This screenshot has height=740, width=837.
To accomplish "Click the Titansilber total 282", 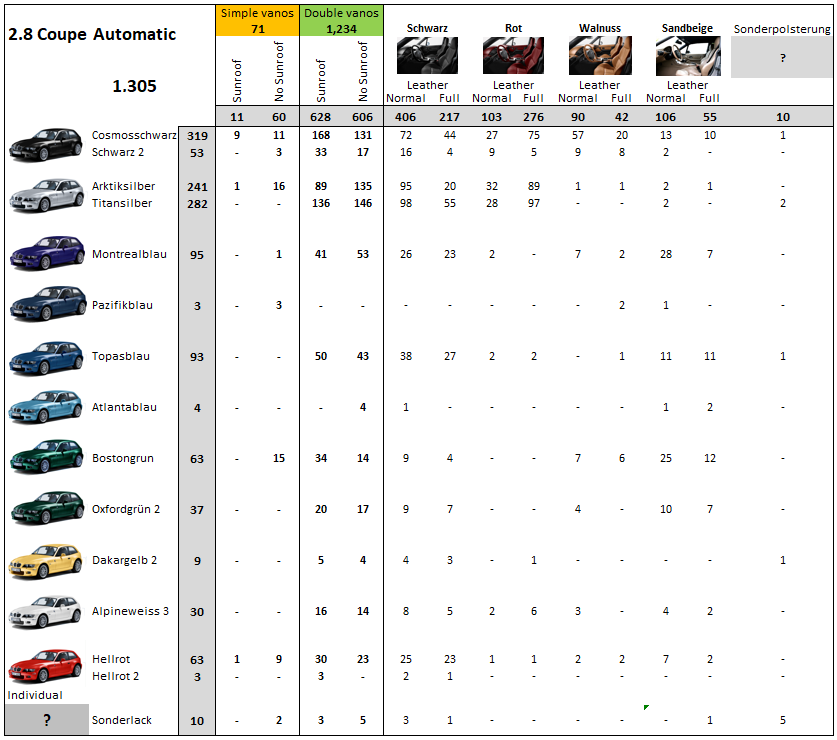I will [x=197, y=204].
